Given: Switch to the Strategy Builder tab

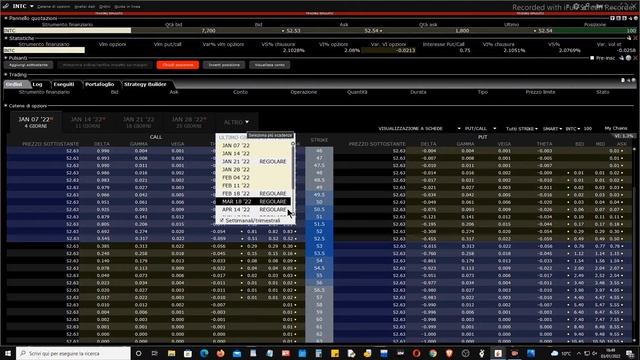Looking at the screenshot, I should 145,84.
